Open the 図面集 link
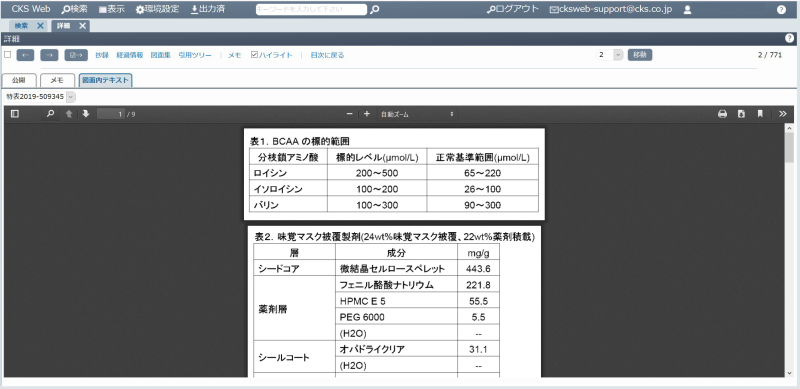This screenshot has height=389, width=800. (161, 55)
